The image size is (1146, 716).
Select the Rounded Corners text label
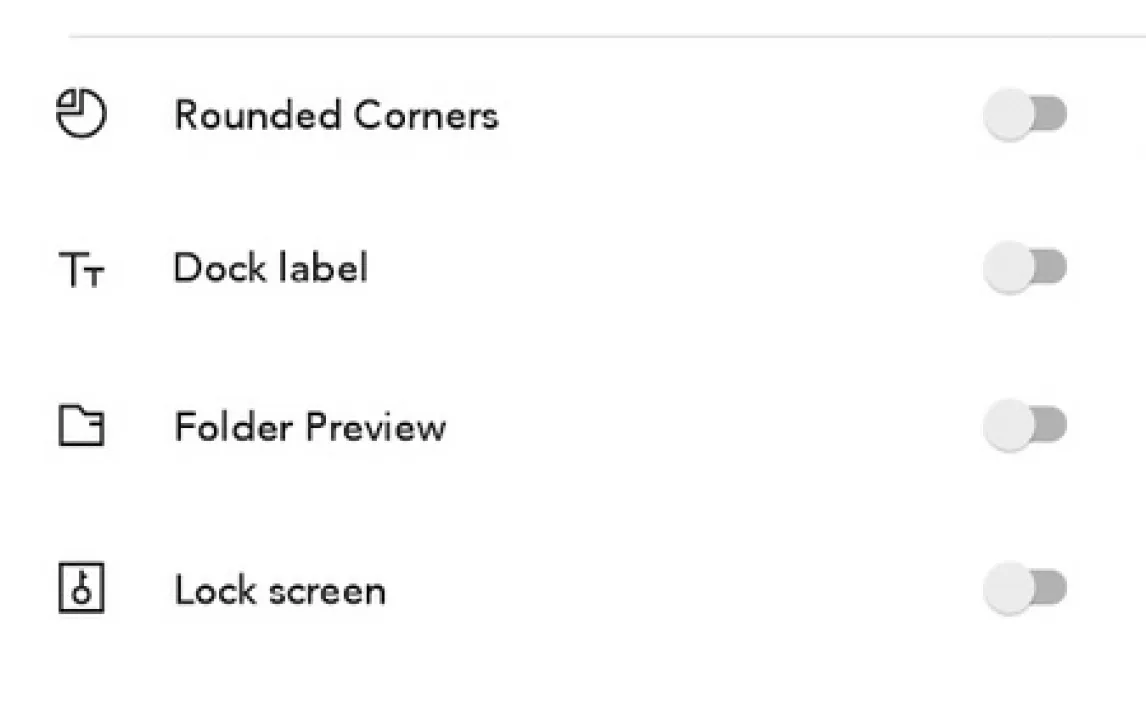(336, 116)
